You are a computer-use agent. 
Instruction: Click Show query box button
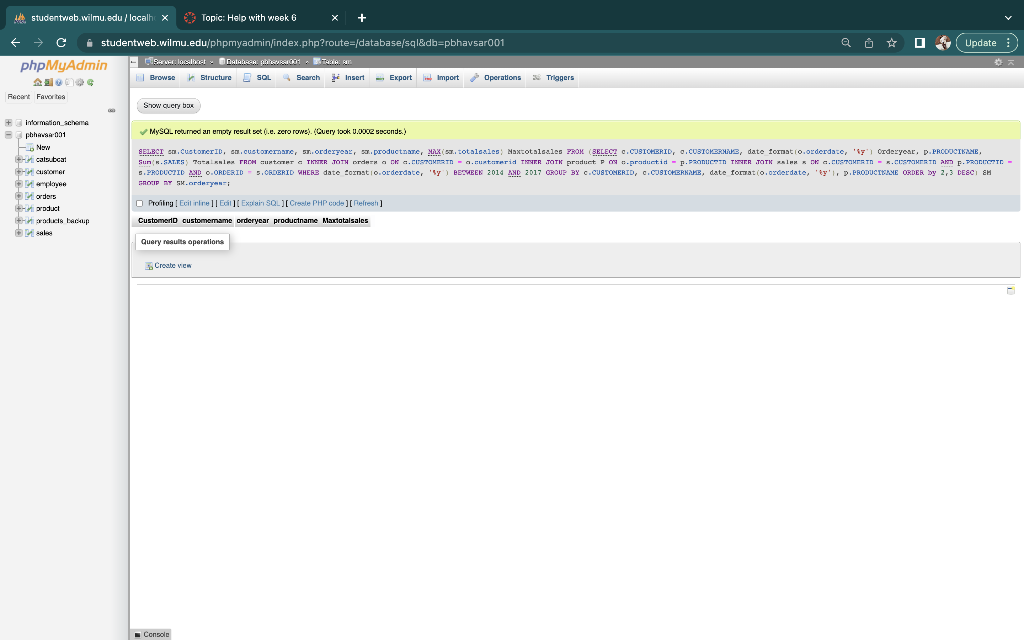click(168, 106)
